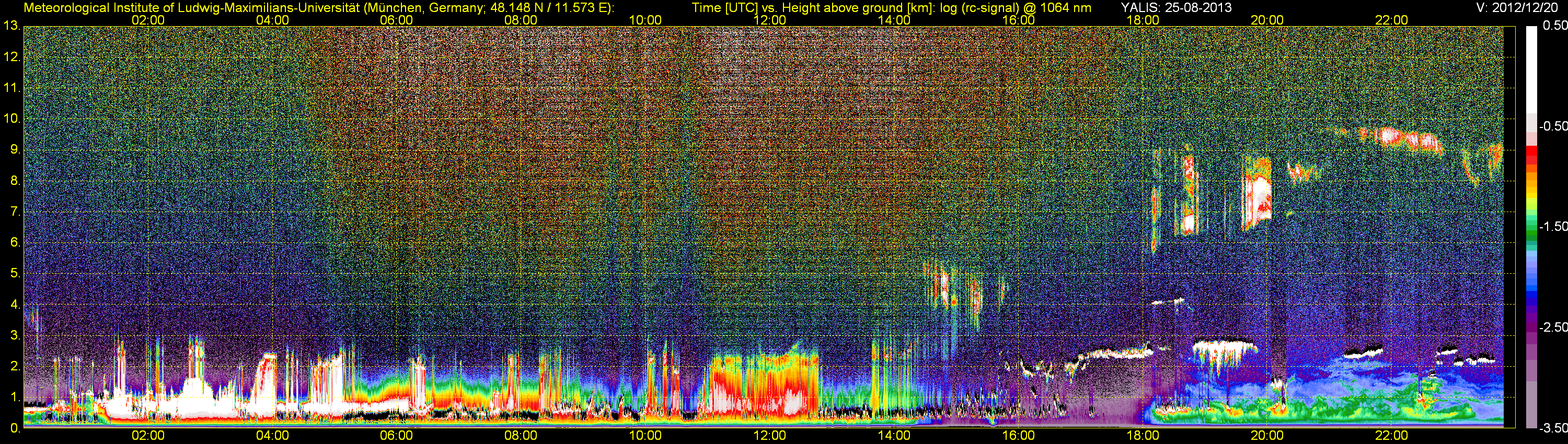Click the 14:00 label on the top time axis

click(x=894, y=20)
